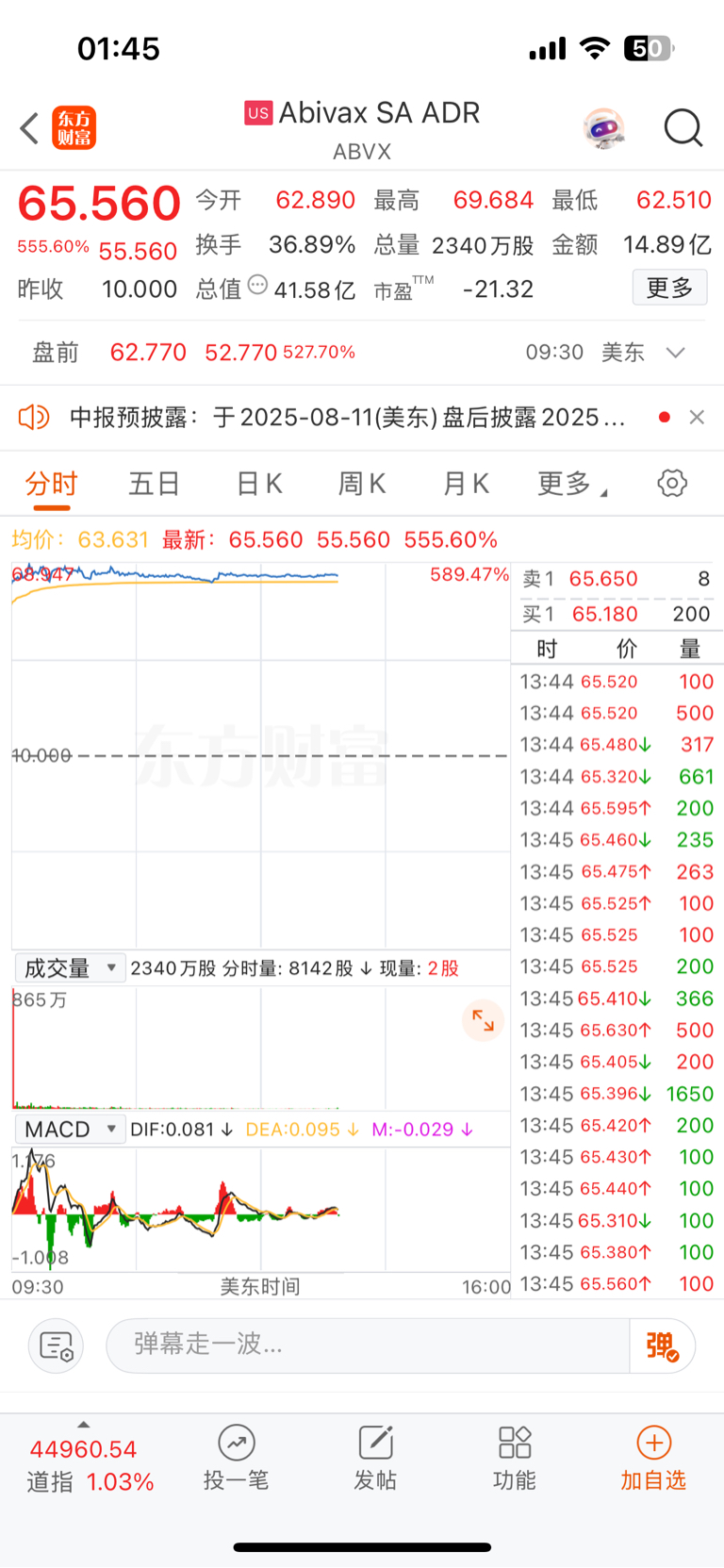The image size is (724, 1568).
Task: Switch to the 周K tab
Action: pos(362,484)
